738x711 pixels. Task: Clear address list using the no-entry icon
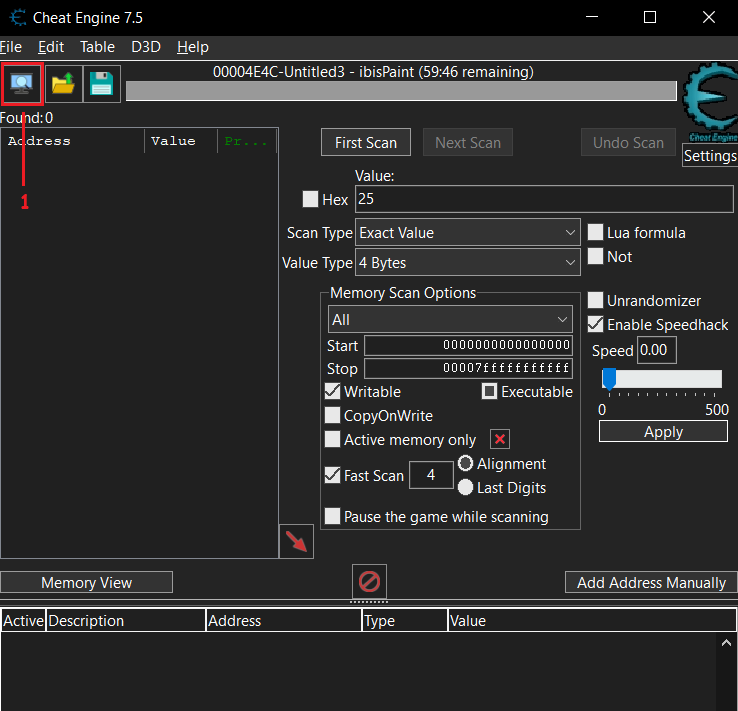[369, 581]
